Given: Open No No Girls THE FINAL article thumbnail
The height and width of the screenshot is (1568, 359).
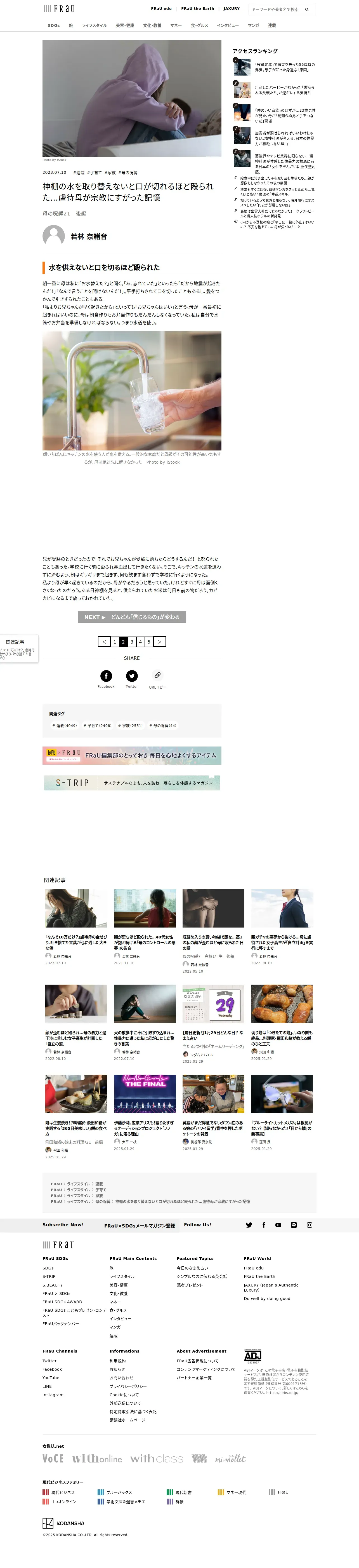Looking at the screenshot, I should coord(145,1094).
